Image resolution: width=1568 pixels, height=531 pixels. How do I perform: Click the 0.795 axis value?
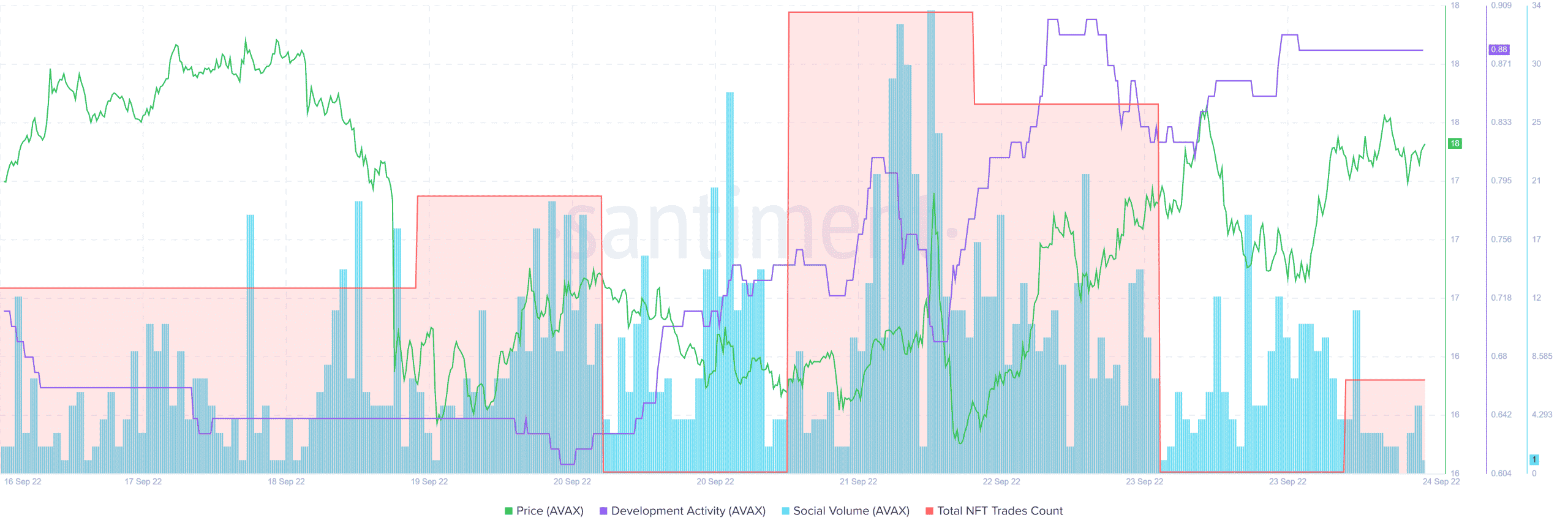(1501, 181)
